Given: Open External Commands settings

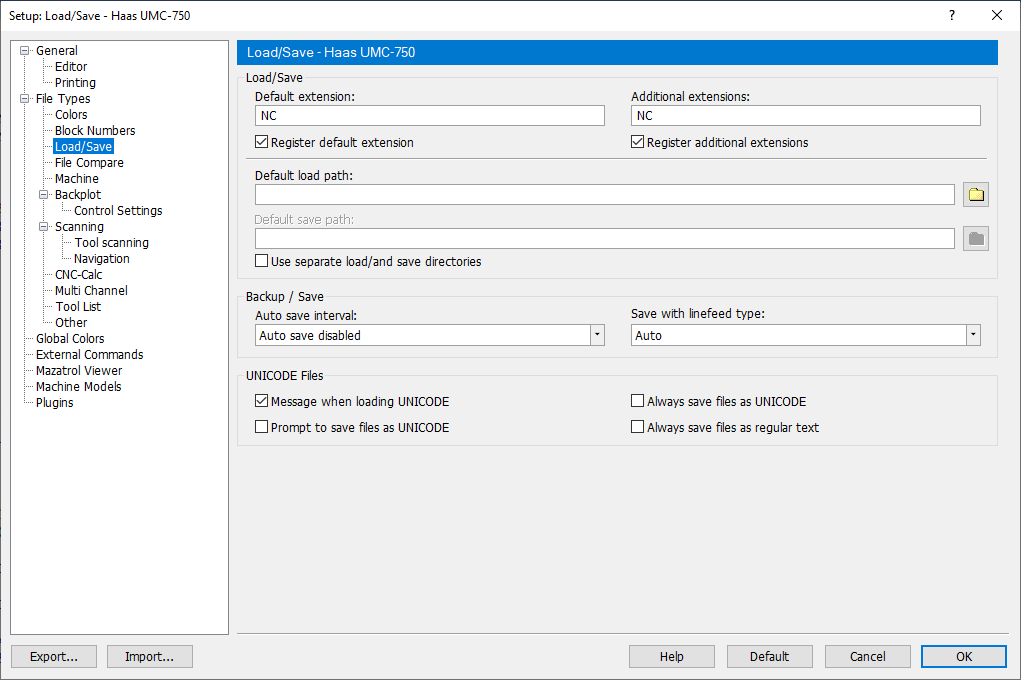Looking at the screenshot, I should [90, 354].
